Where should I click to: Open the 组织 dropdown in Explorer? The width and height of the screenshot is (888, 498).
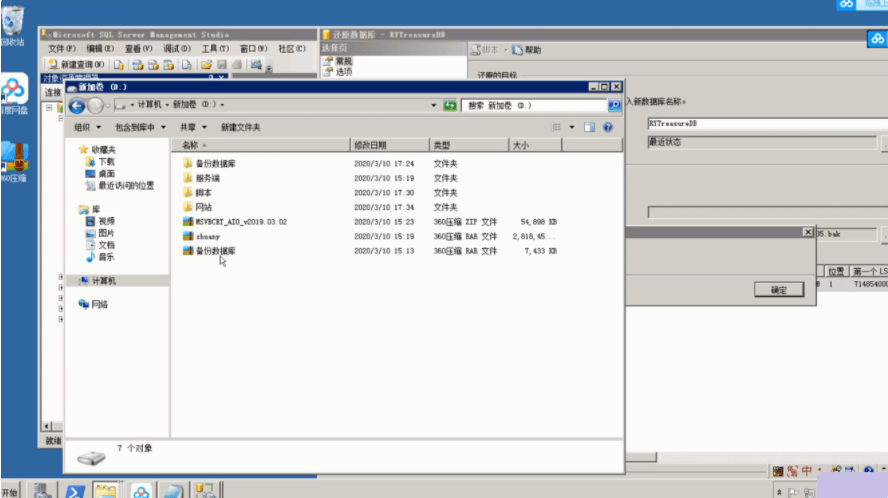pyautogui.click(x=87, y=127)
